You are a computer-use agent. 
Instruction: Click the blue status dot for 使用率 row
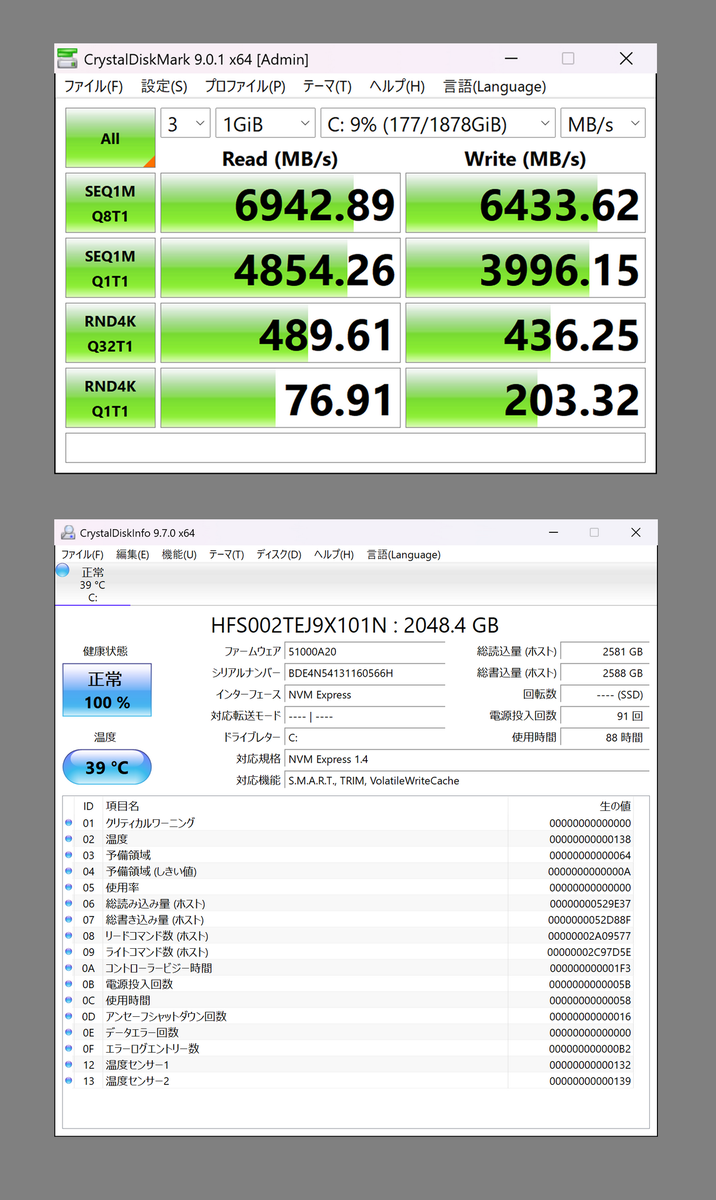(69, 887)
